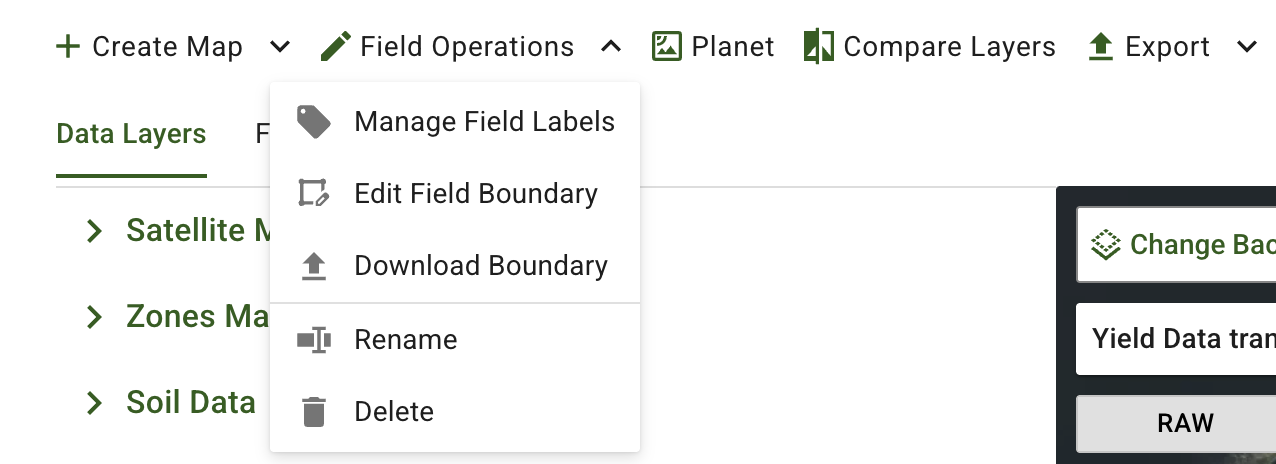Click the tag icon for Manage Field Labels
Image resolution: width=1276 pixels, height=464 pixels.
pyautogui.click(x=314, y=122)
